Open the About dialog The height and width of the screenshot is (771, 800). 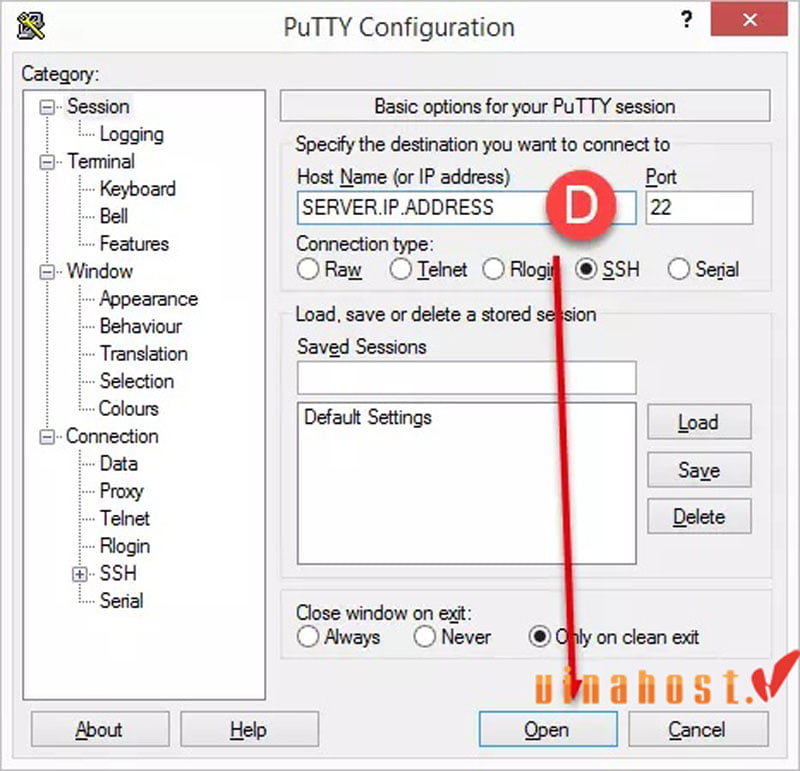pyautogui.click(x=99, y=729)
